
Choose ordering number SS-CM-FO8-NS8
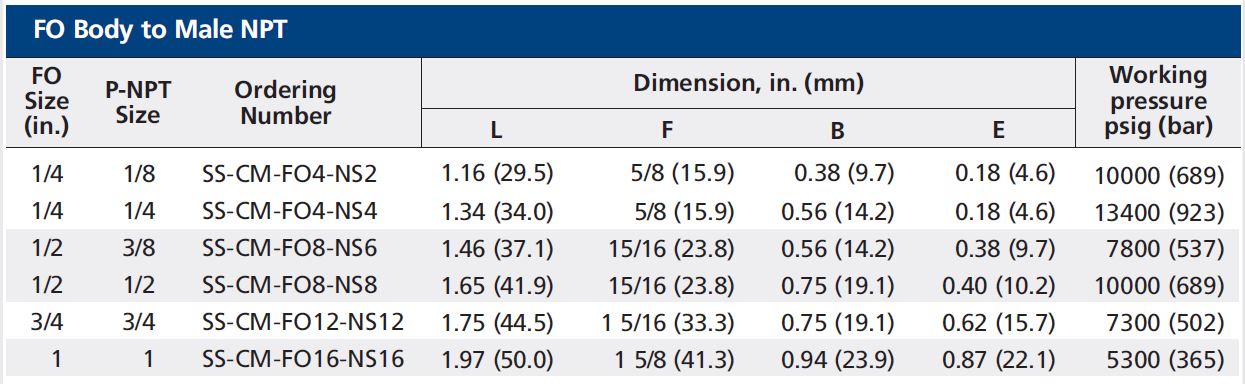[x=290, y=285]
